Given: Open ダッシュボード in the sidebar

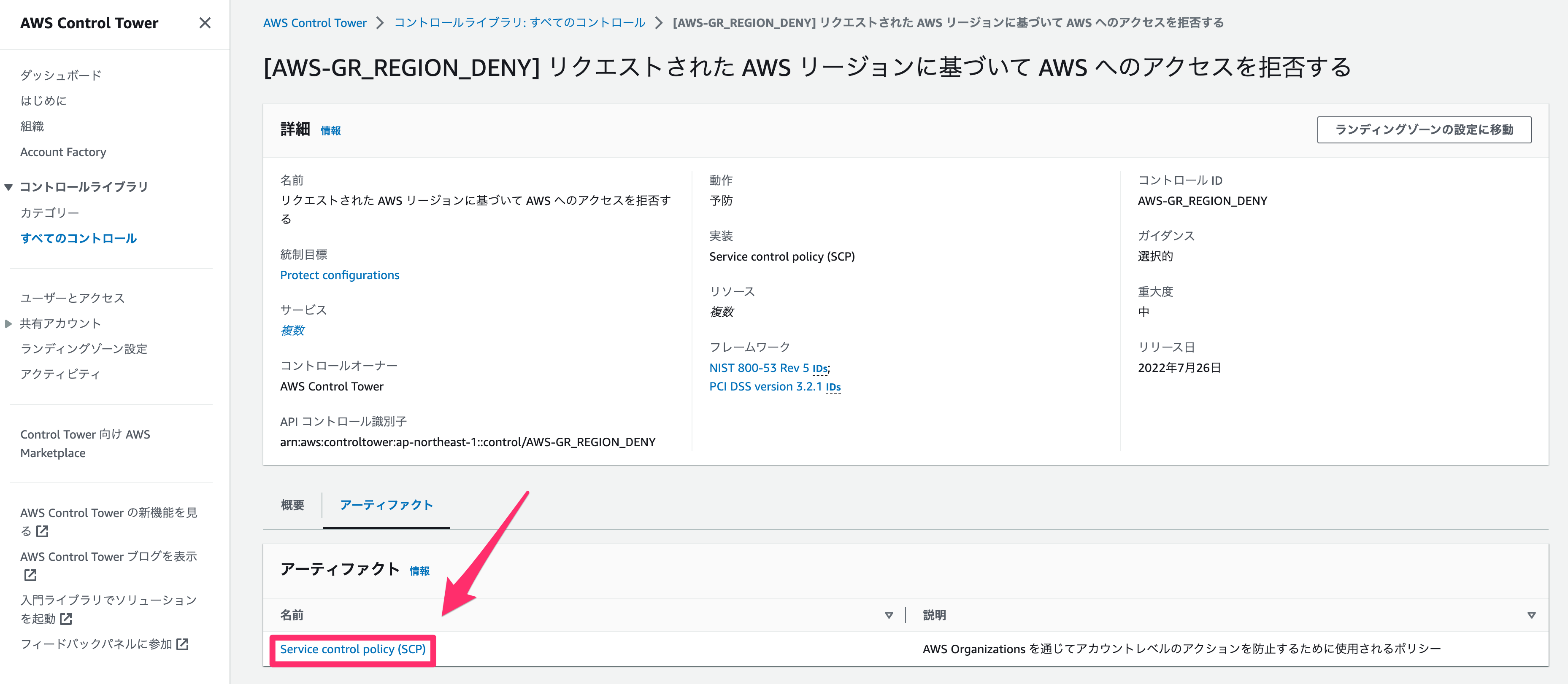Looking at the screenshot, I should tap(60, 75).
